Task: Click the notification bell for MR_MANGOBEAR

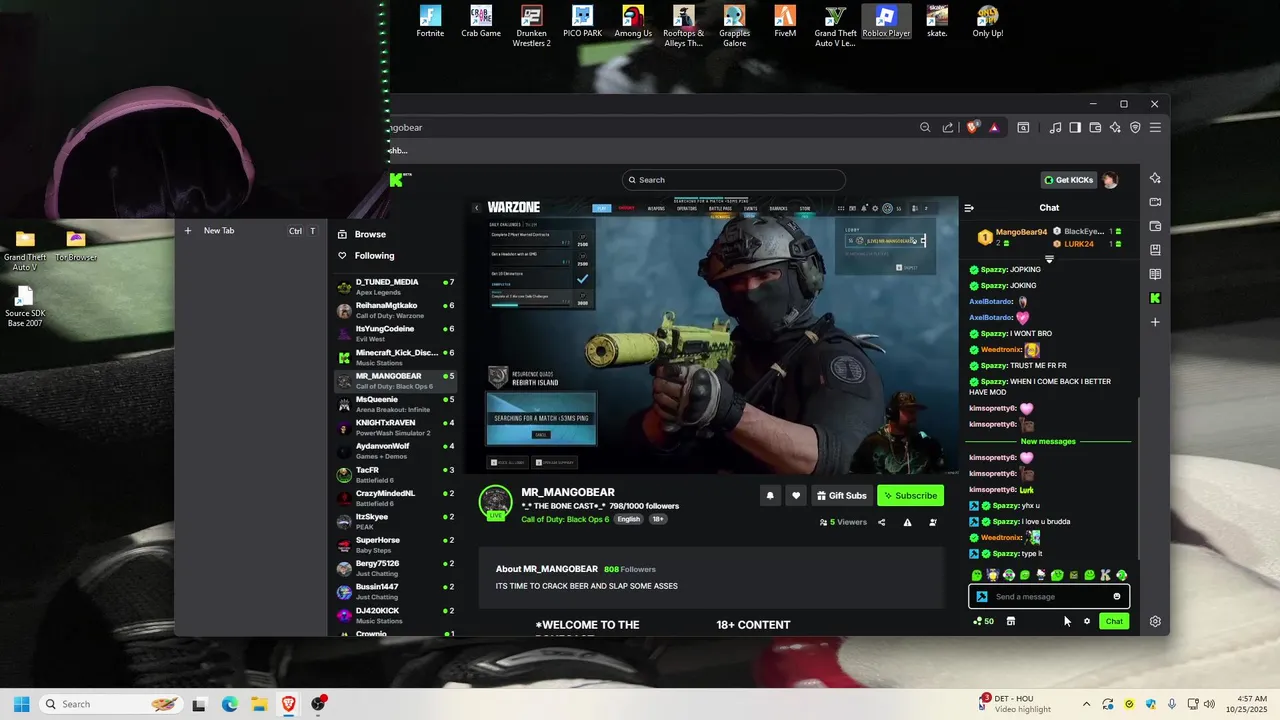Action: (x=770, y=495)
